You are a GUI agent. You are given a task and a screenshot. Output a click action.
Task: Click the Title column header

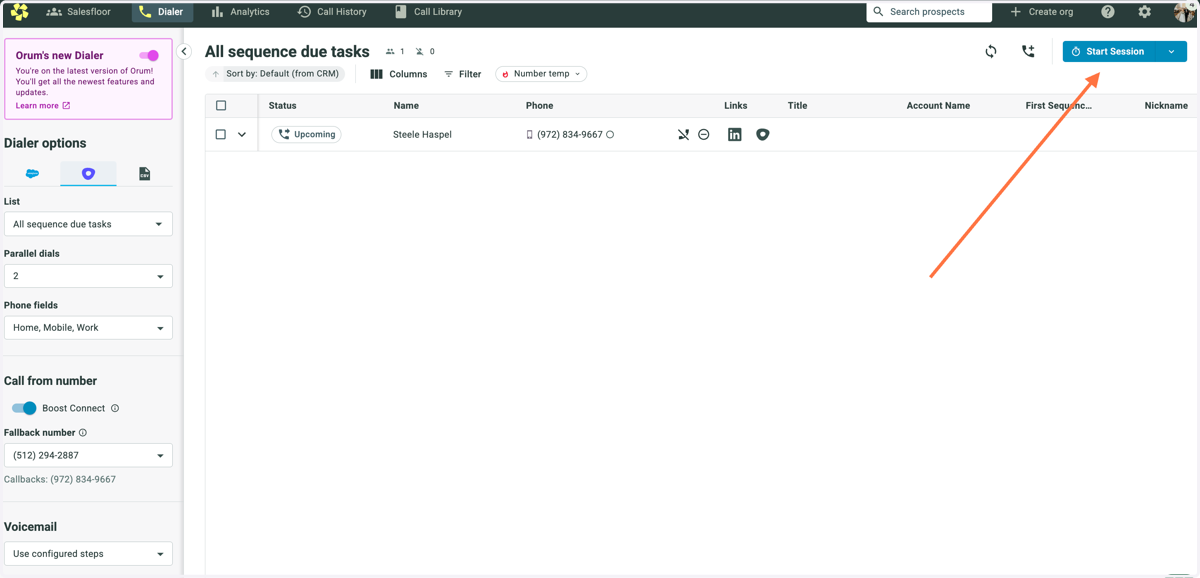click(x=797, y=105)
